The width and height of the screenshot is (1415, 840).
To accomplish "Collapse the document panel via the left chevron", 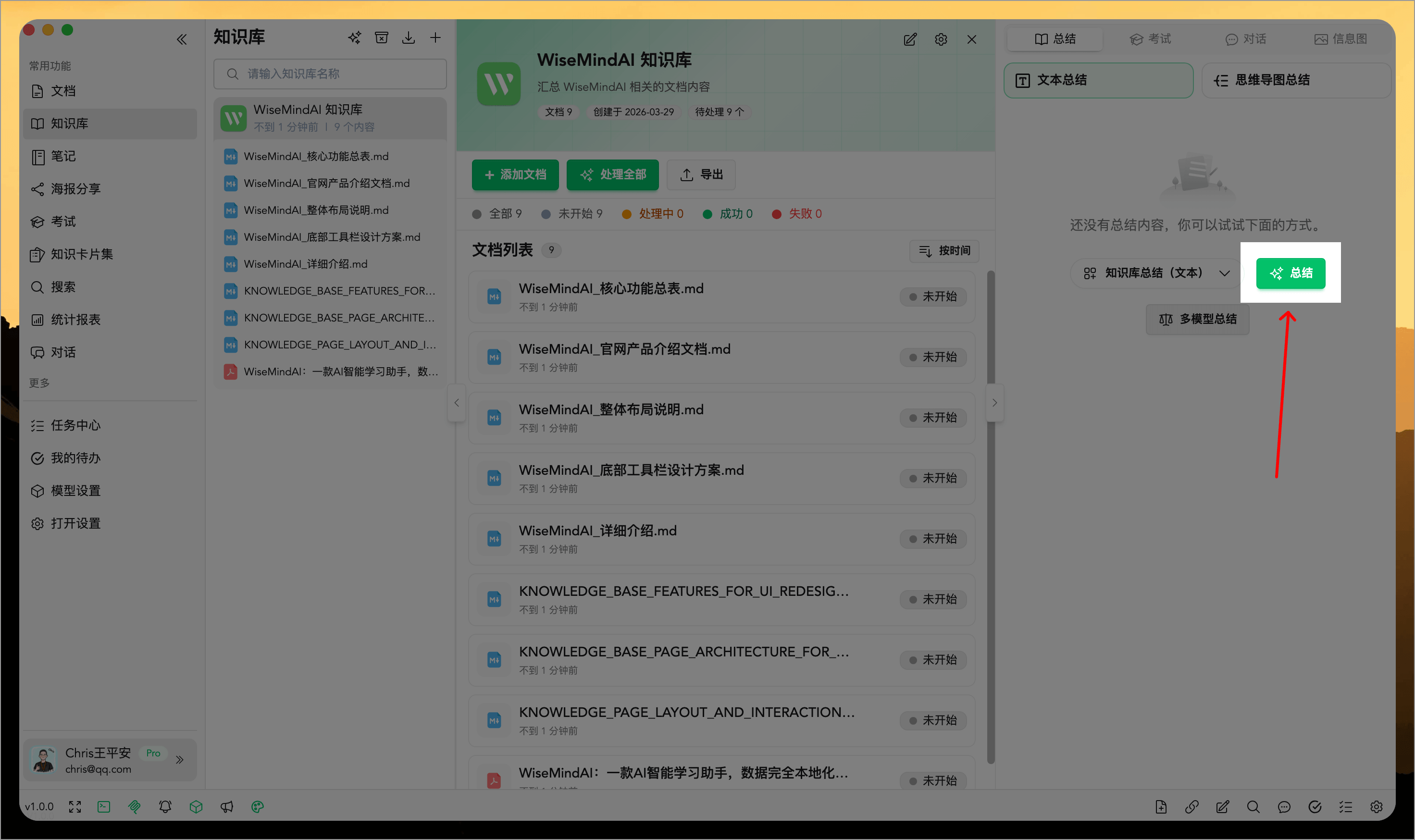I will [x=457, y=402].
